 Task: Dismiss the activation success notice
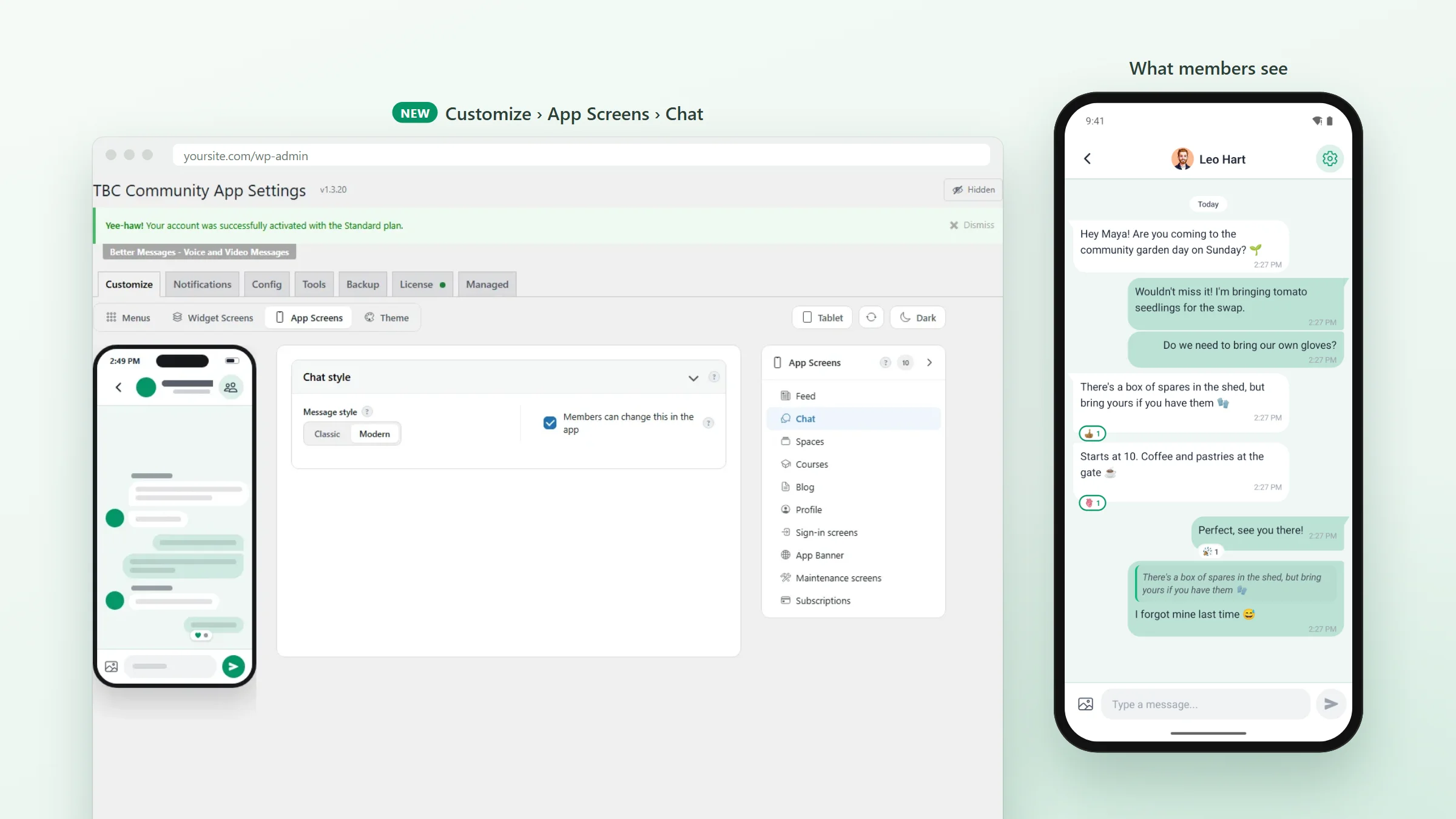[x=972, y=225]
